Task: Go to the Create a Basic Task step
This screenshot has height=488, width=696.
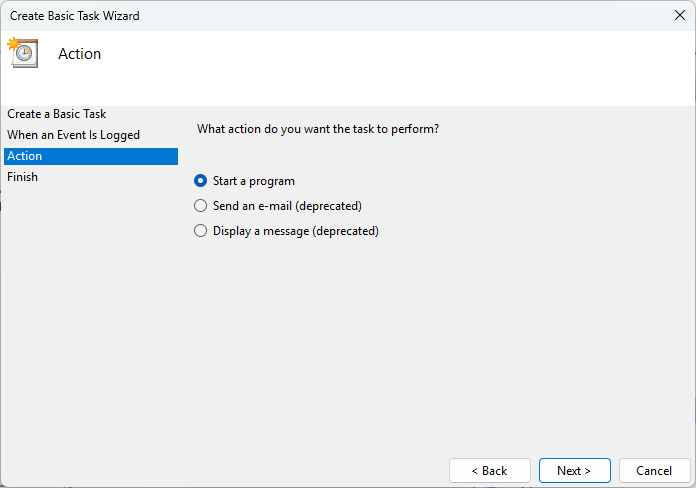Action: (56, 114)
